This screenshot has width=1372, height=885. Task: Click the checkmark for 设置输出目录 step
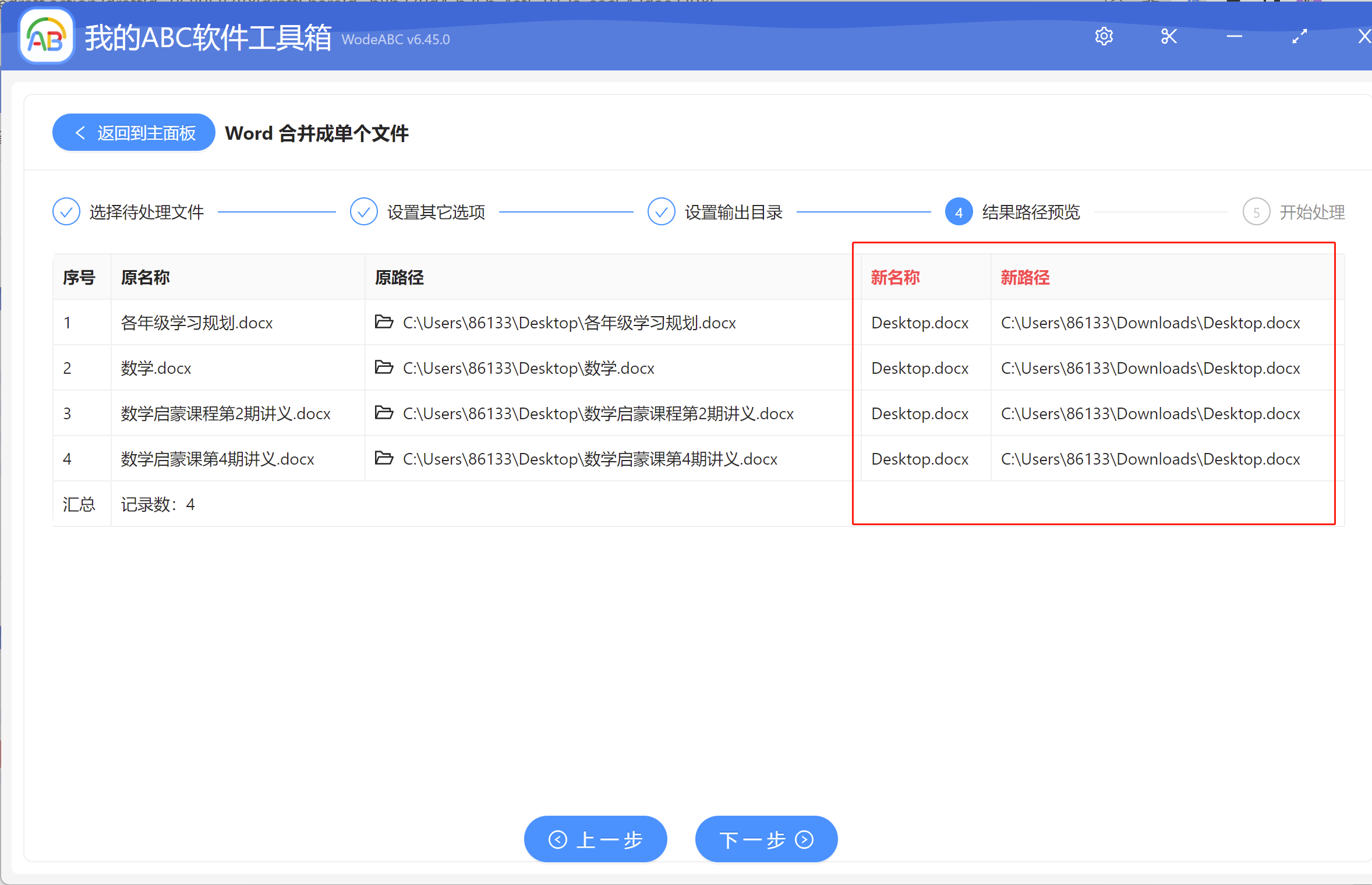coord(662,211)
